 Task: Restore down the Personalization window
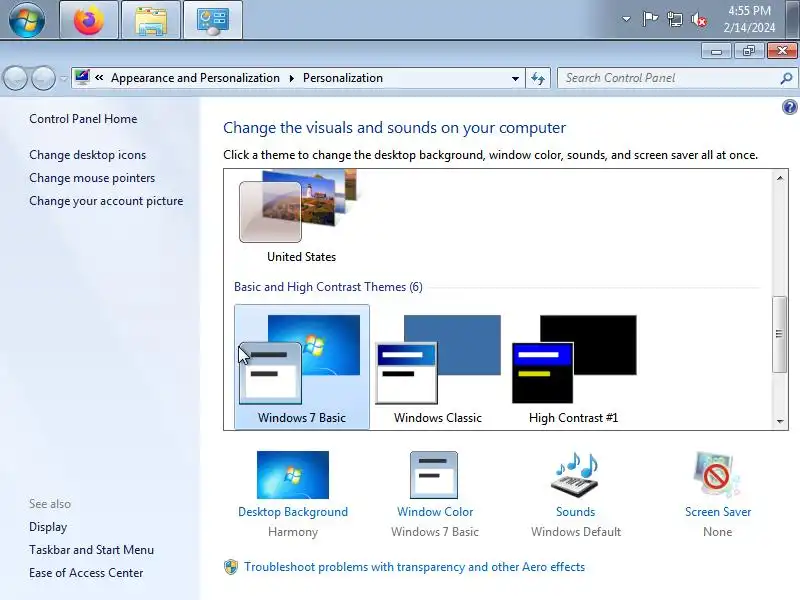point(748,51)
